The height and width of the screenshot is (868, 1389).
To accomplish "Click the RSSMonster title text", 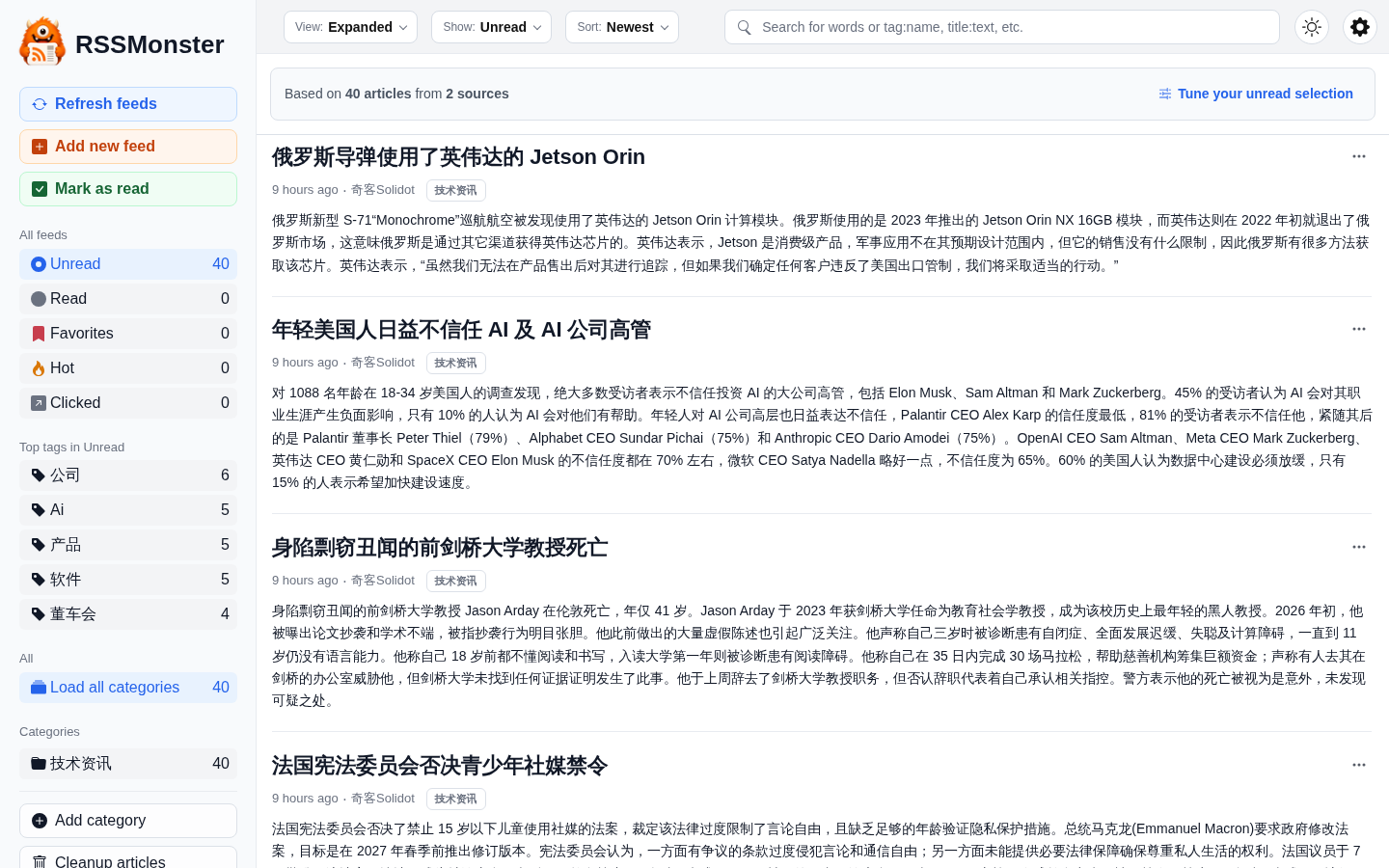I will click(x=150, y=44).
